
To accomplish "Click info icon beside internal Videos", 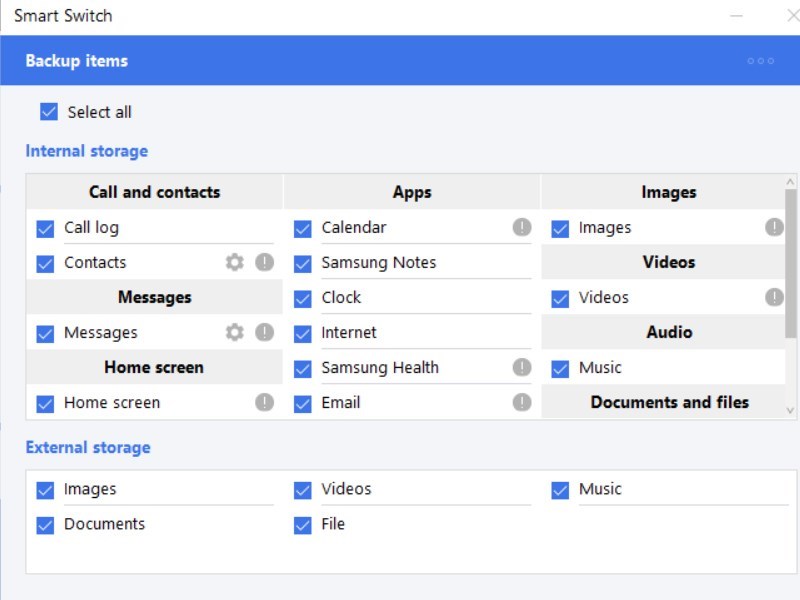I will pyautogui.click(x=774, y=297).
